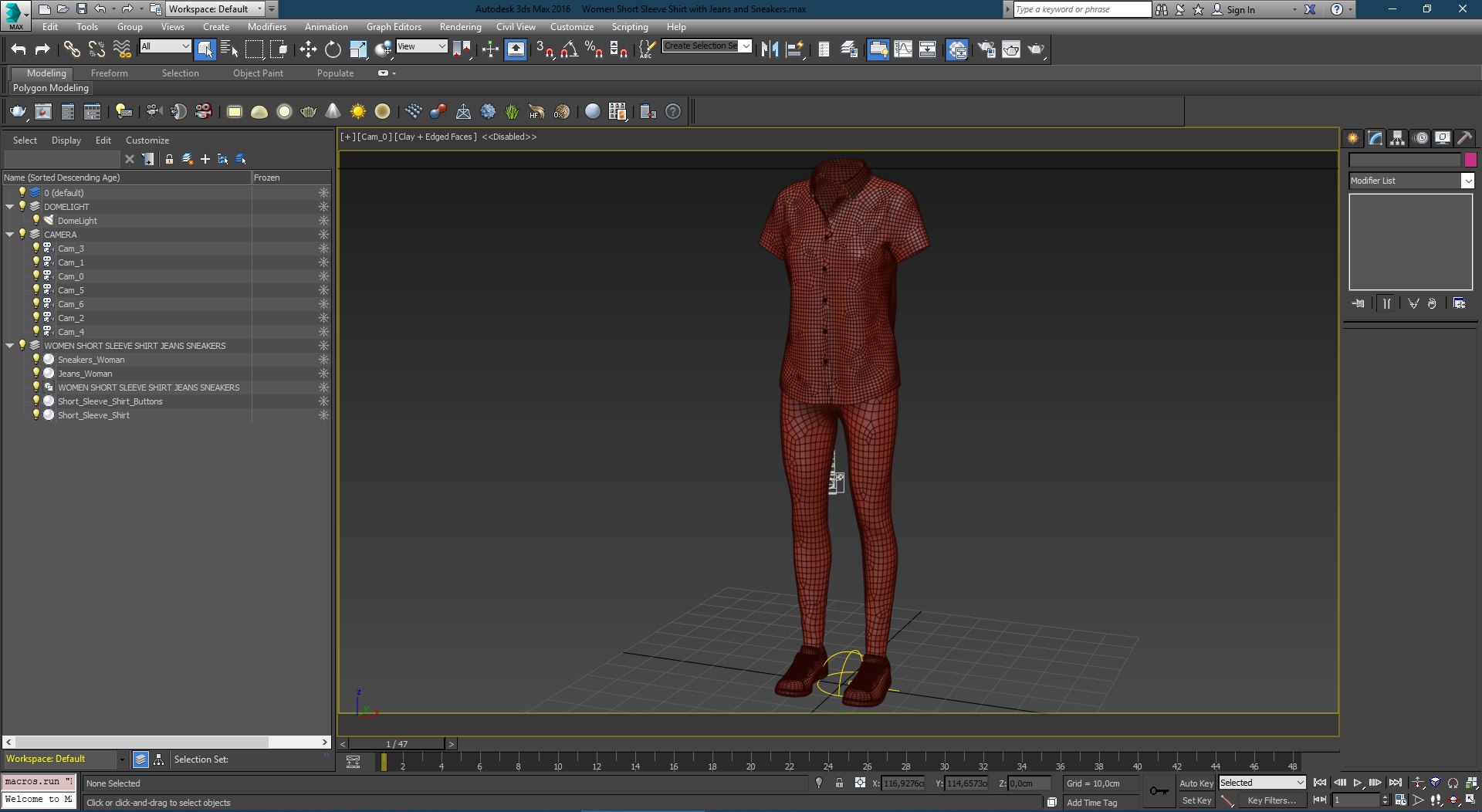
Task: Open the Workspace: Default dropdown in title bar
Action: 215,9
